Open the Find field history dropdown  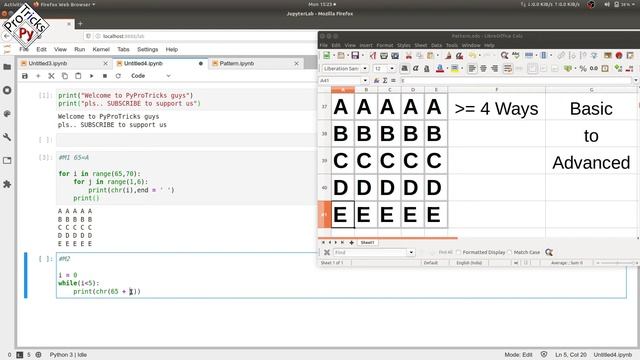(411, 252)
